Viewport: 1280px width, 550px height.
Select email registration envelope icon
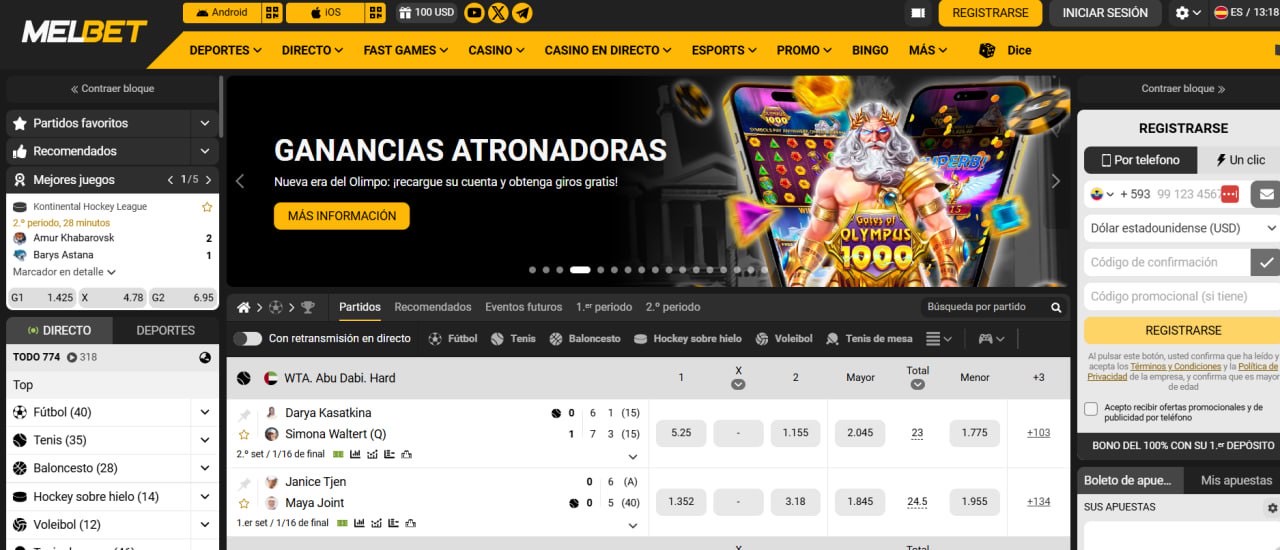(1266, 194)
